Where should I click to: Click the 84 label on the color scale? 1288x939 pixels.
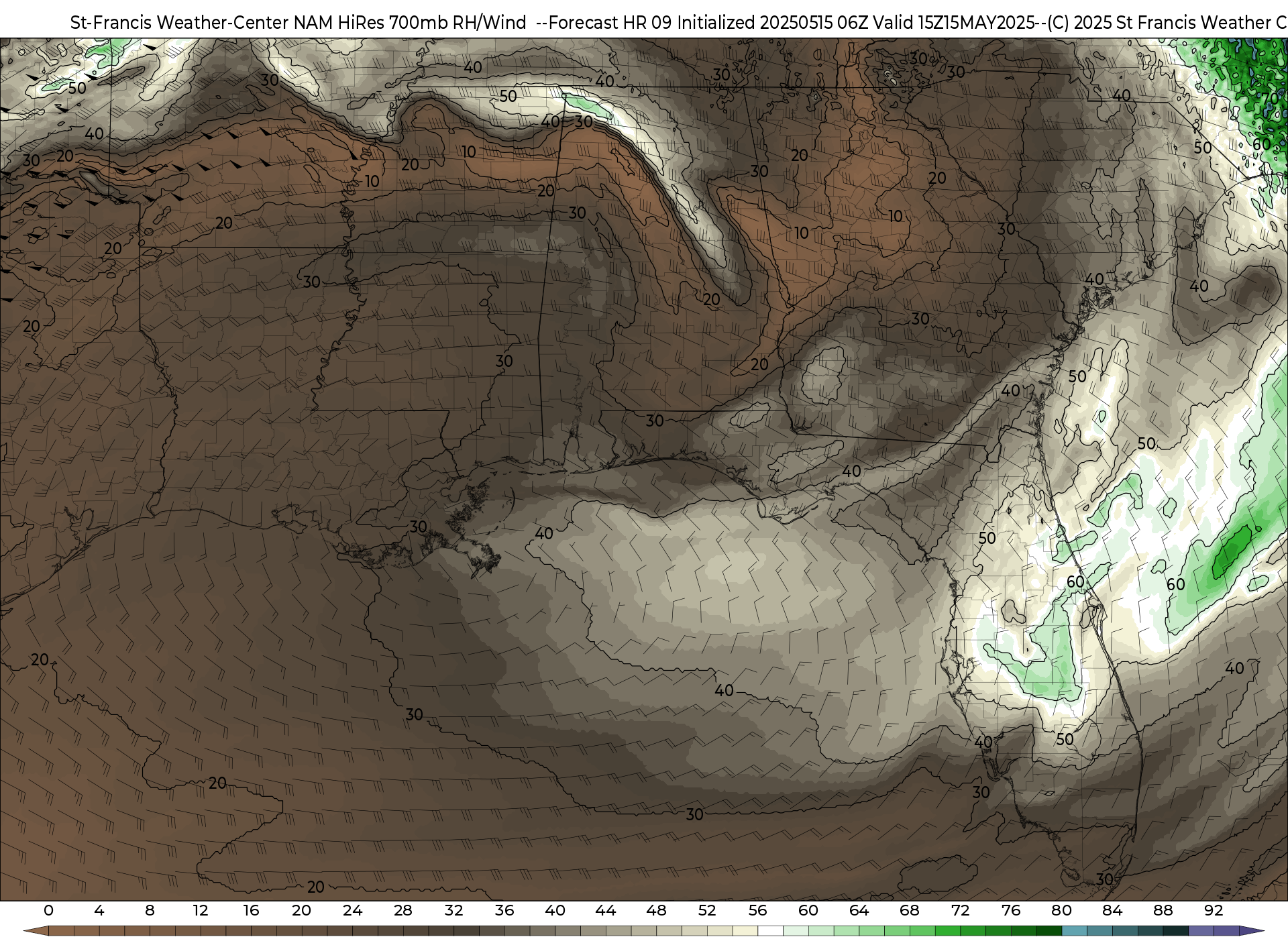1112,910
